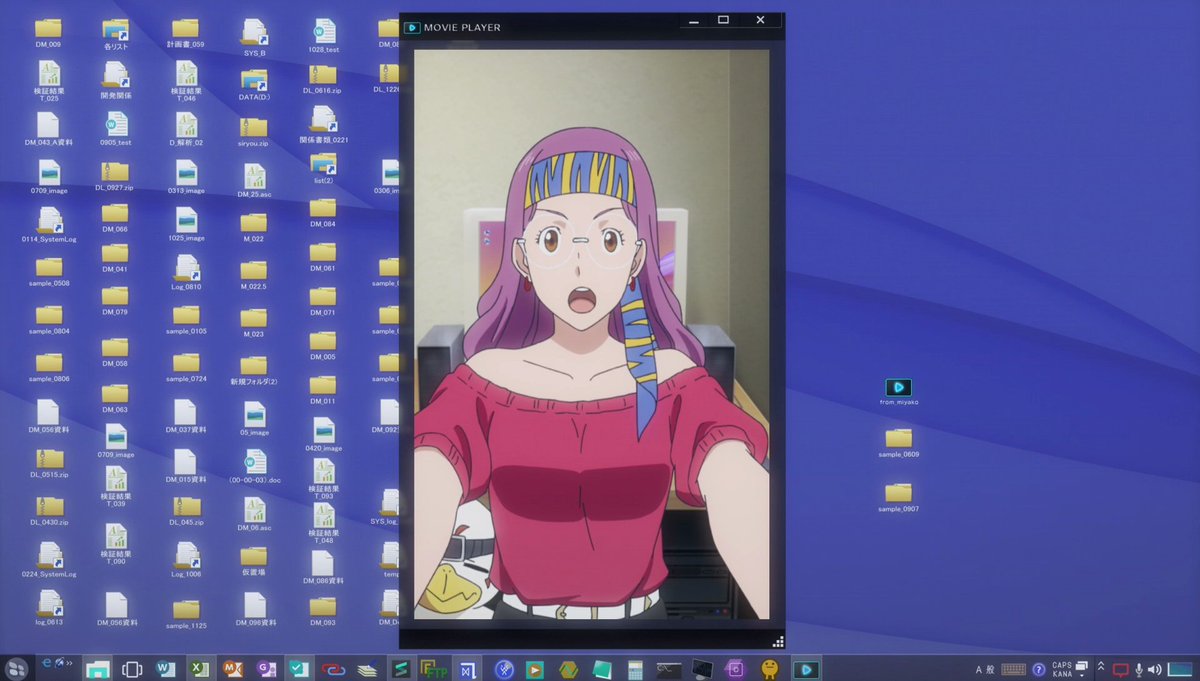Close the Movie Player window

click(760, 20)
